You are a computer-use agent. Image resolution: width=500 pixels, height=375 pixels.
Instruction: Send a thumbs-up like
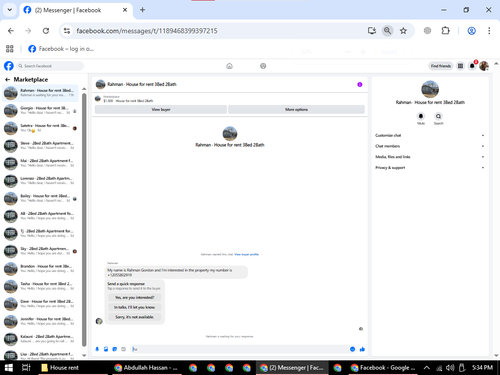362,349
